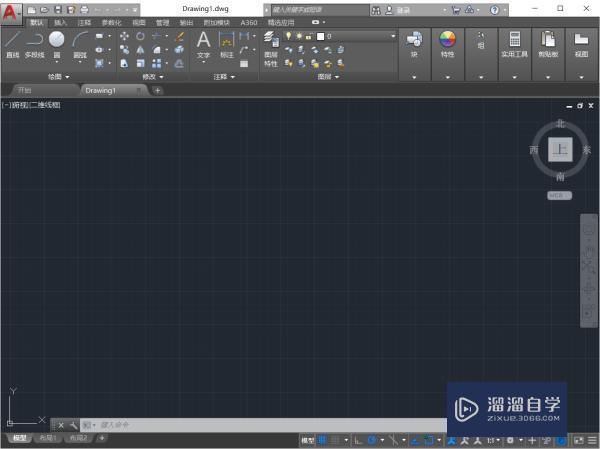Image resolution: width=600 pixels, height=449 pixels.
Task: Click the search binoculars icon
Action: tap(376, 10)
